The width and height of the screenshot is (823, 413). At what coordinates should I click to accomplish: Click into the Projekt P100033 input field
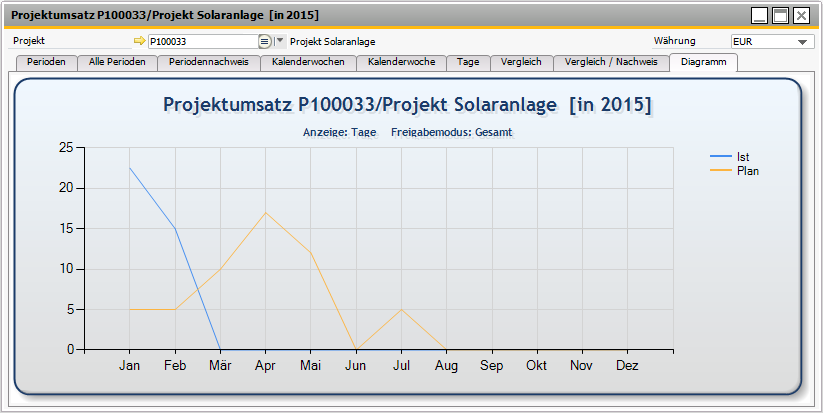point(203,42)
